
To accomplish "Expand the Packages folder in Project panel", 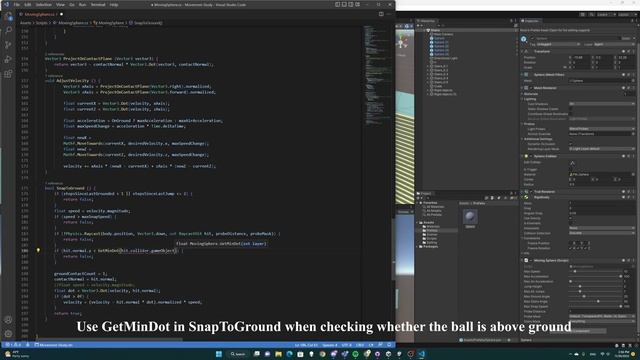I will click(417, 247).
